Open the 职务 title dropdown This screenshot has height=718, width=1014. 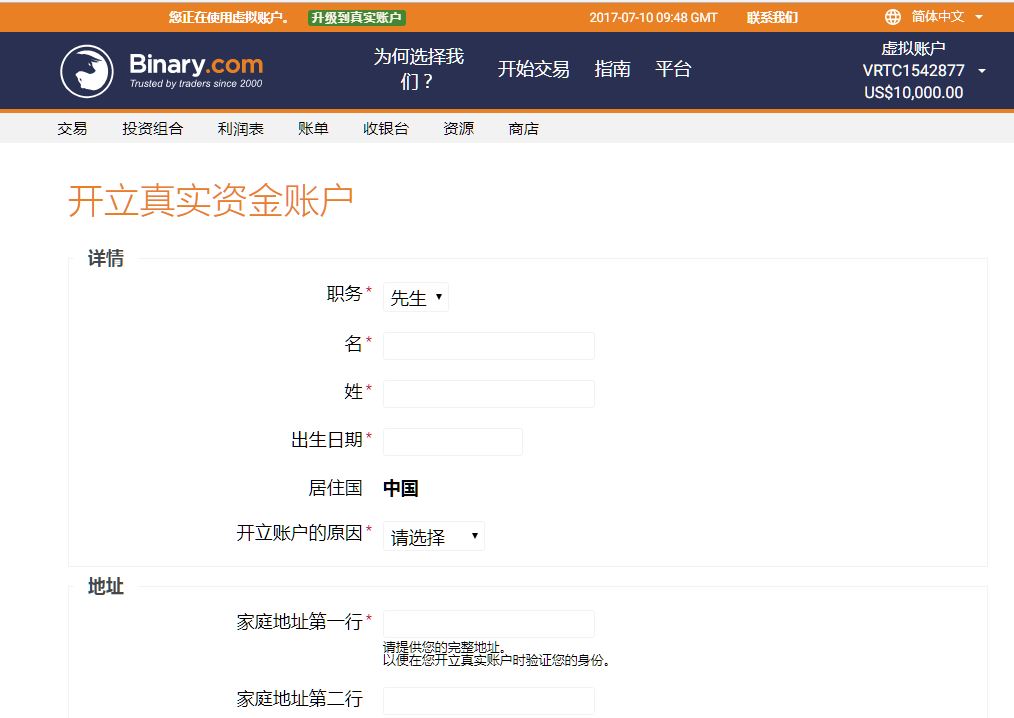pyautogui.click(x=416, y=297)
